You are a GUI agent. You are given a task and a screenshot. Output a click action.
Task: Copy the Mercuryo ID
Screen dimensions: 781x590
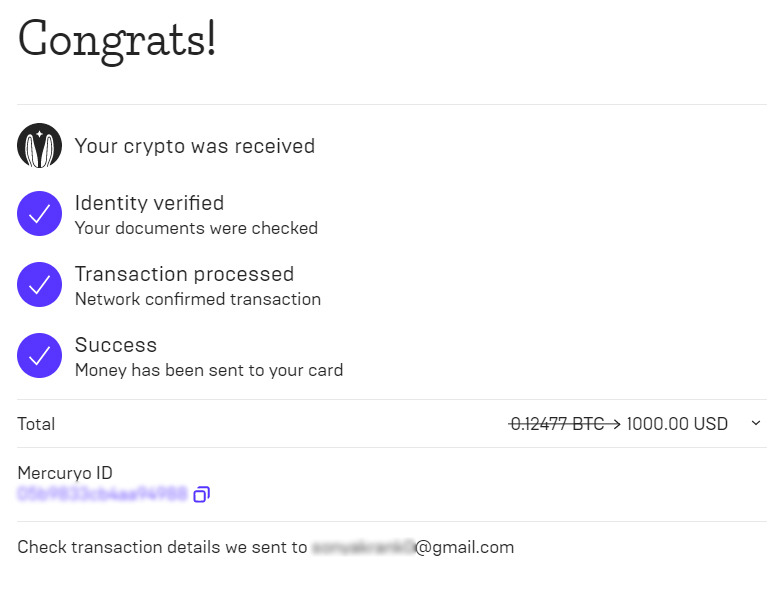pos(201,494)
